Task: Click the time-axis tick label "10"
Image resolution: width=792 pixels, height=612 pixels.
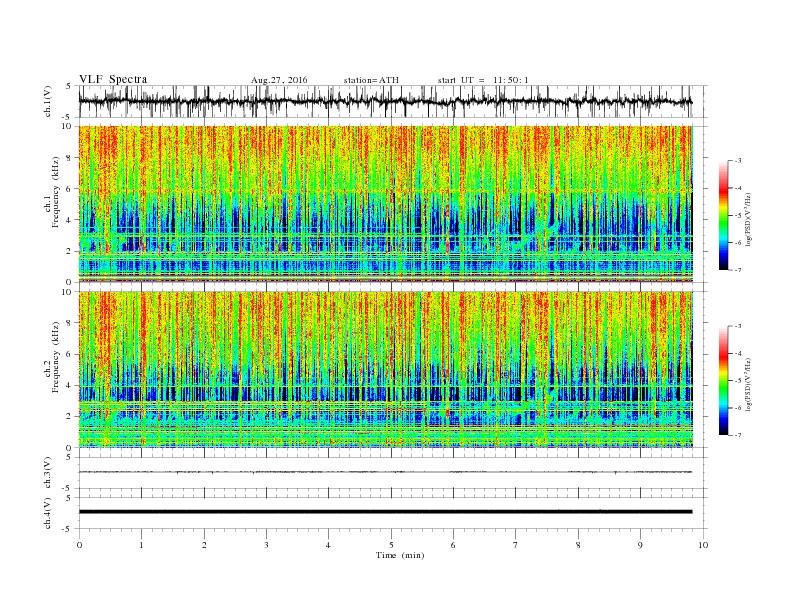Action: (703, 545)
